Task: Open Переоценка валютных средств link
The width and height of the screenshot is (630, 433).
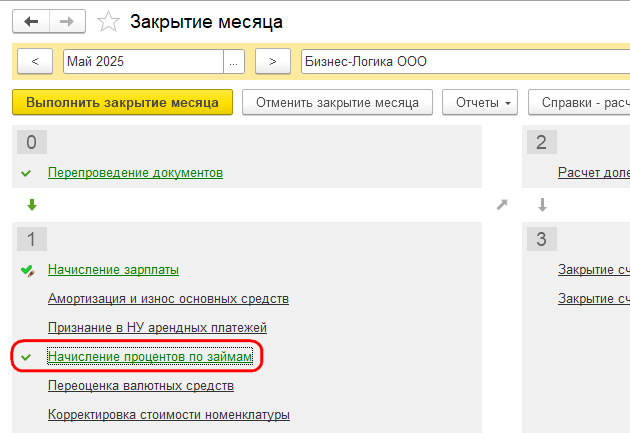Action: pos(141,386)
